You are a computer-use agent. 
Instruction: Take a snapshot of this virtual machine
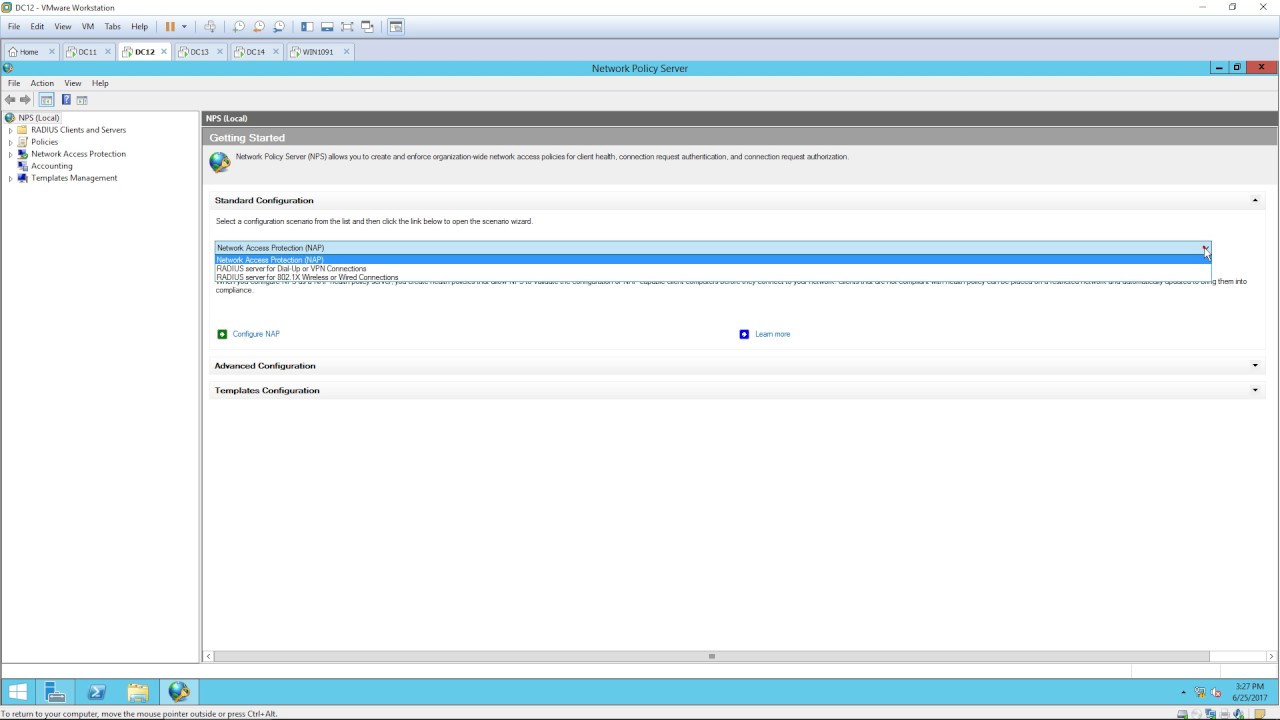[x=239, y=27]
